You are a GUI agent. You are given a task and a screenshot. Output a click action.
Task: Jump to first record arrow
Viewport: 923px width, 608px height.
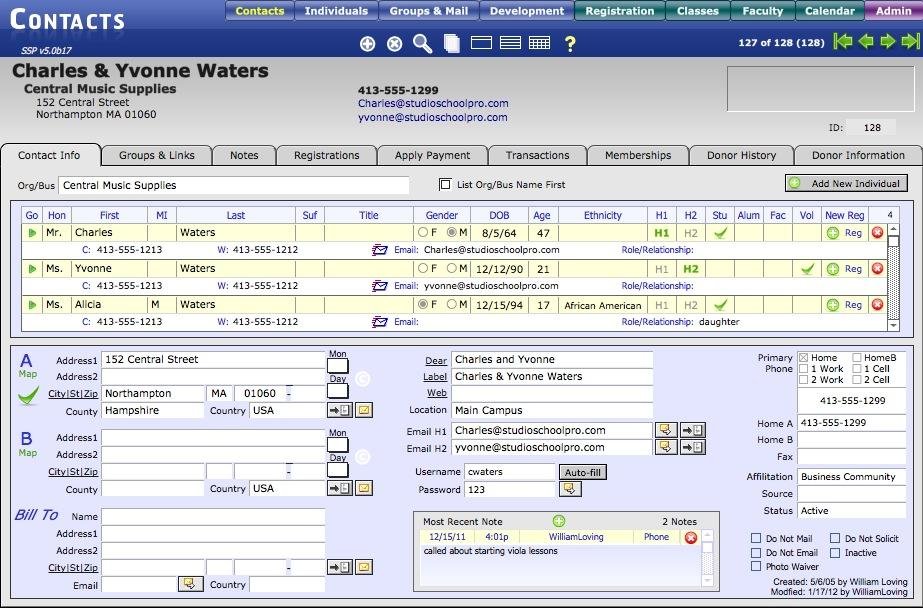843,41
